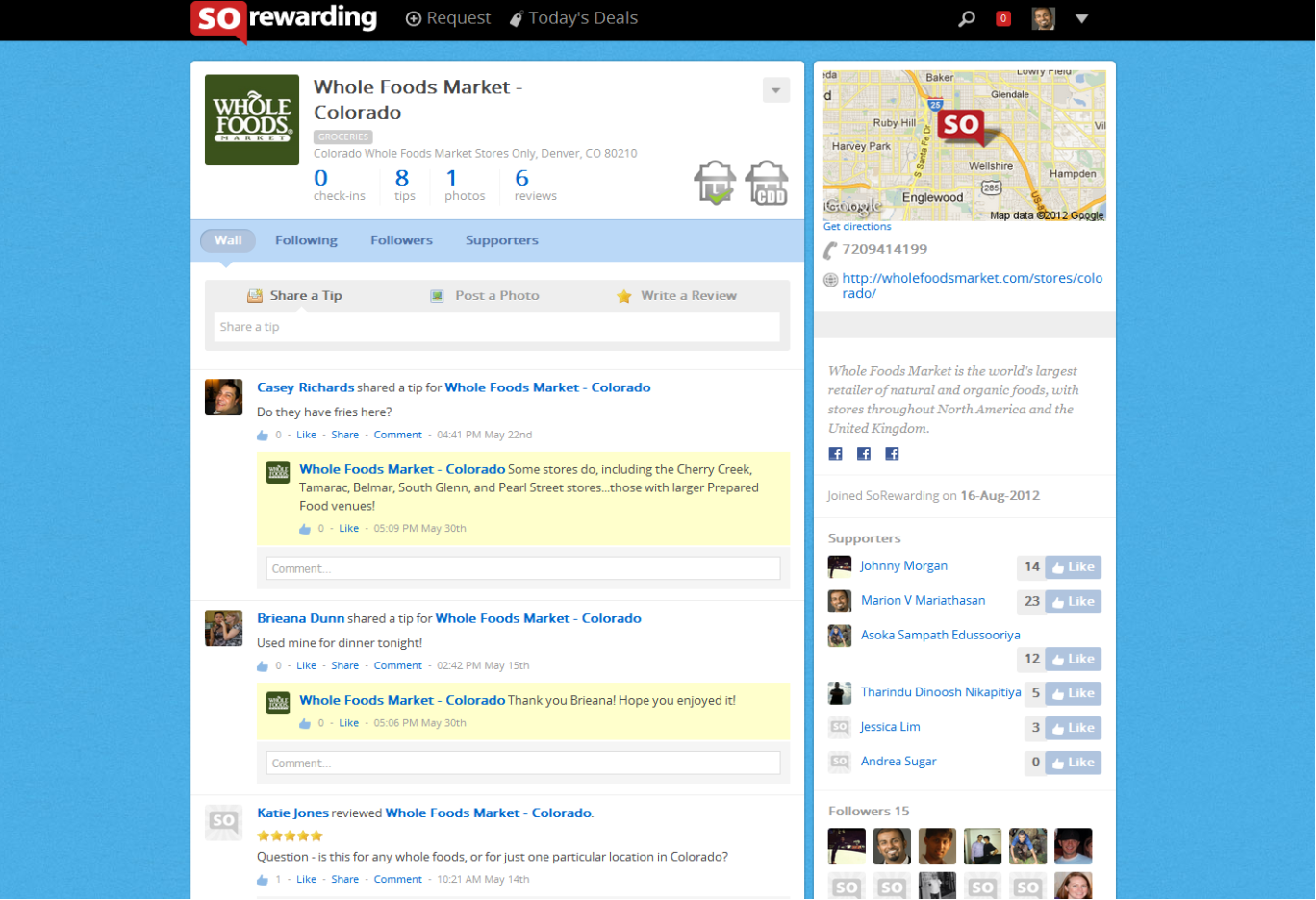Viewport: 1316px width, 900px height.
Task: Go to the SoRewarding home logo
Action: tap(284, 20)
